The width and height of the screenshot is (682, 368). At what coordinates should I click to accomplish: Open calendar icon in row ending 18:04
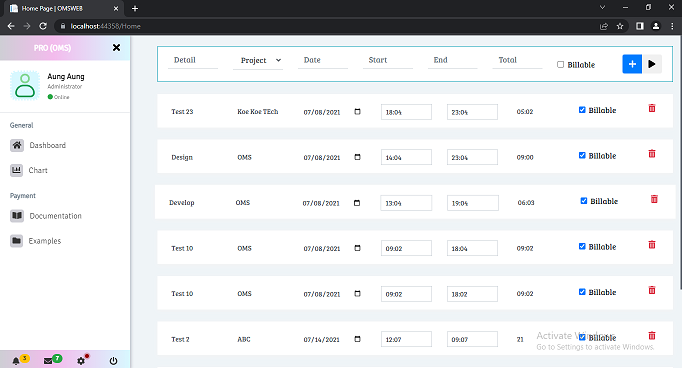358,248
